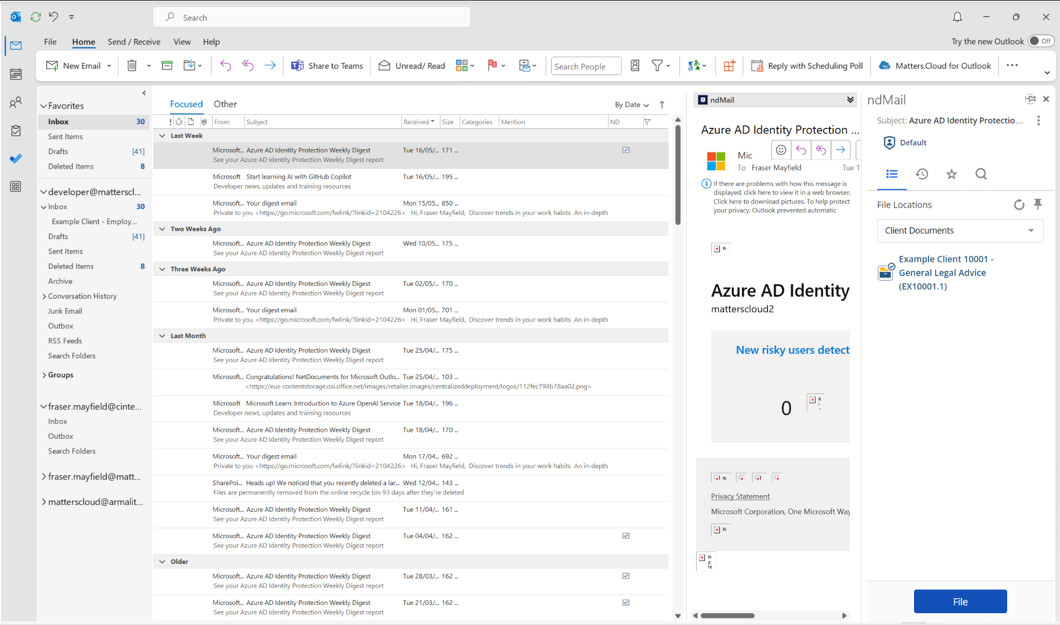Screen dimensions: 1060x625
Task: Click reading pane horizontal scrollbar
Action: click(727, 616)
